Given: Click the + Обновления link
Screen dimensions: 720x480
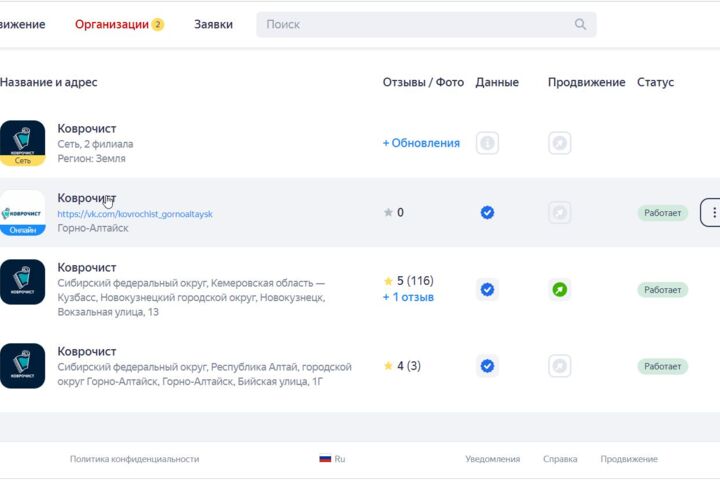Looking at the screenshot, I should (x=421, y=143).
